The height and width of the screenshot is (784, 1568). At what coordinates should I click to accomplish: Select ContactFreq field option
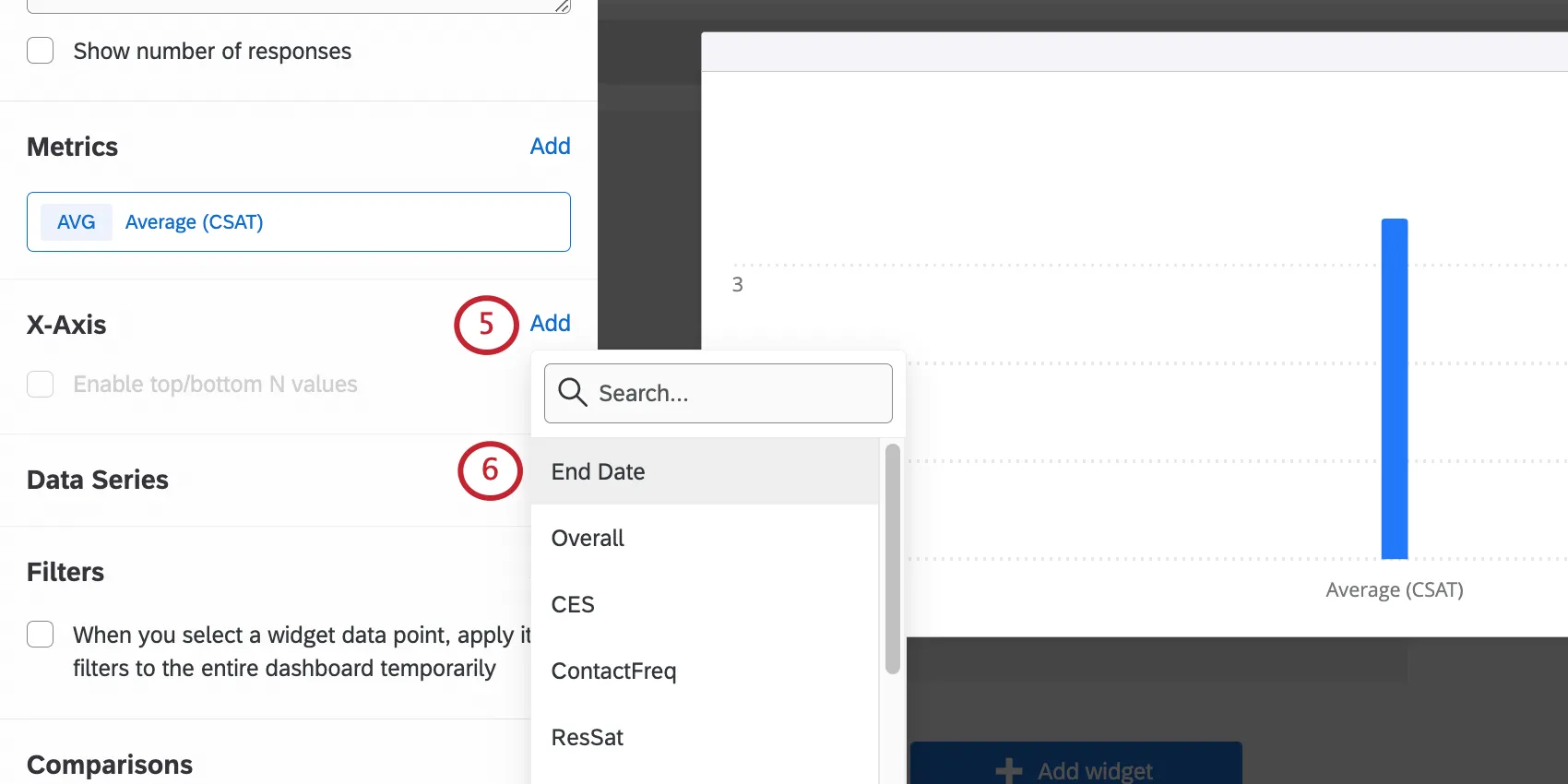pos(613,671)
